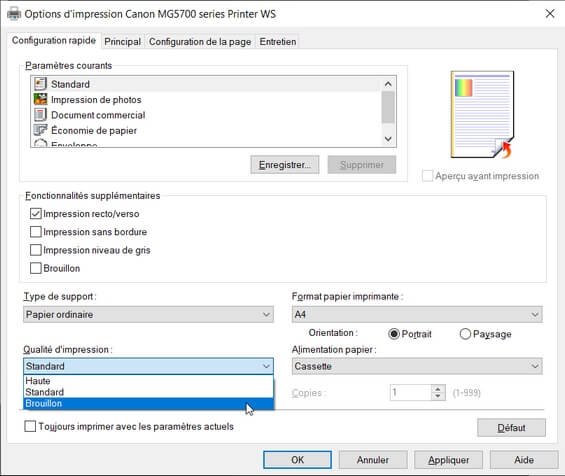
Task: Click the Enregistrer... button
Action: 285,165
